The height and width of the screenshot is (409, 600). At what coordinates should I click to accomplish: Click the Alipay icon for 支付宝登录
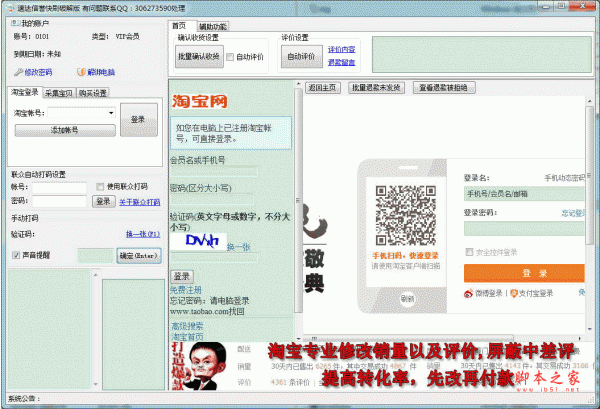click(514, 293)
